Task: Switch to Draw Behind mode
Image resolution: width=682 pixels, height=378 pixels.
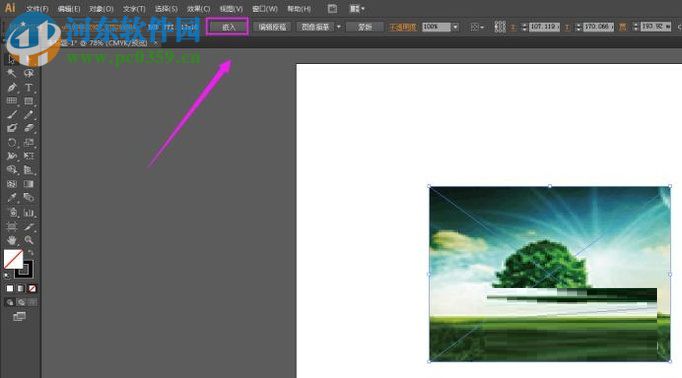Action: pos(21,302)
